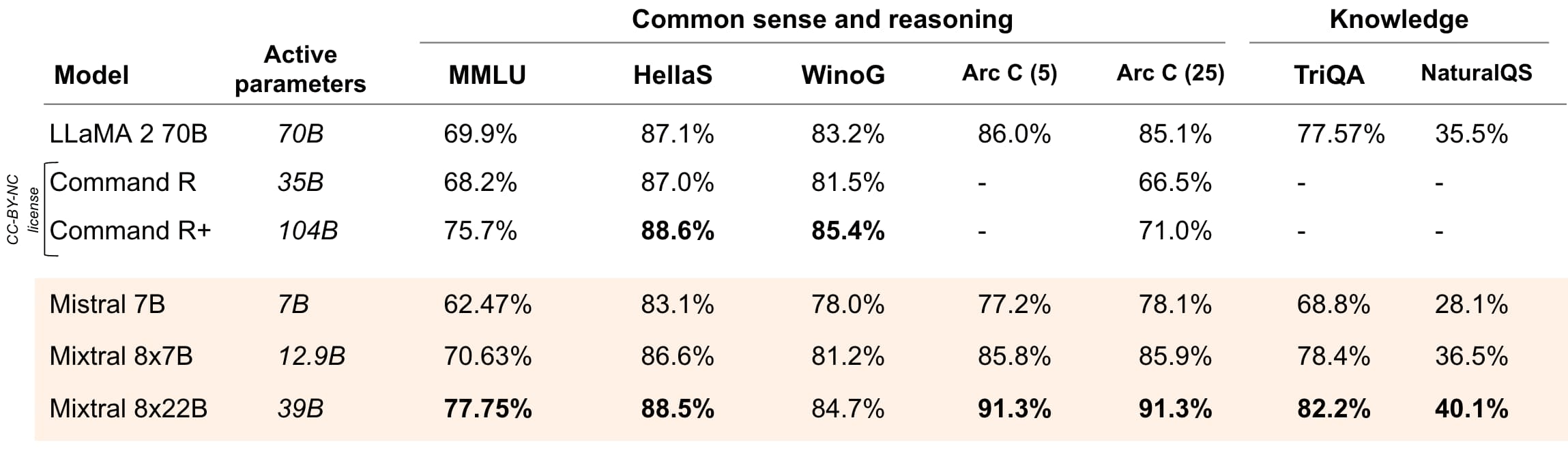Screen dimensions: 1568x461
Task: Select the Mistral 7B row label
Action: coord(107,304)
